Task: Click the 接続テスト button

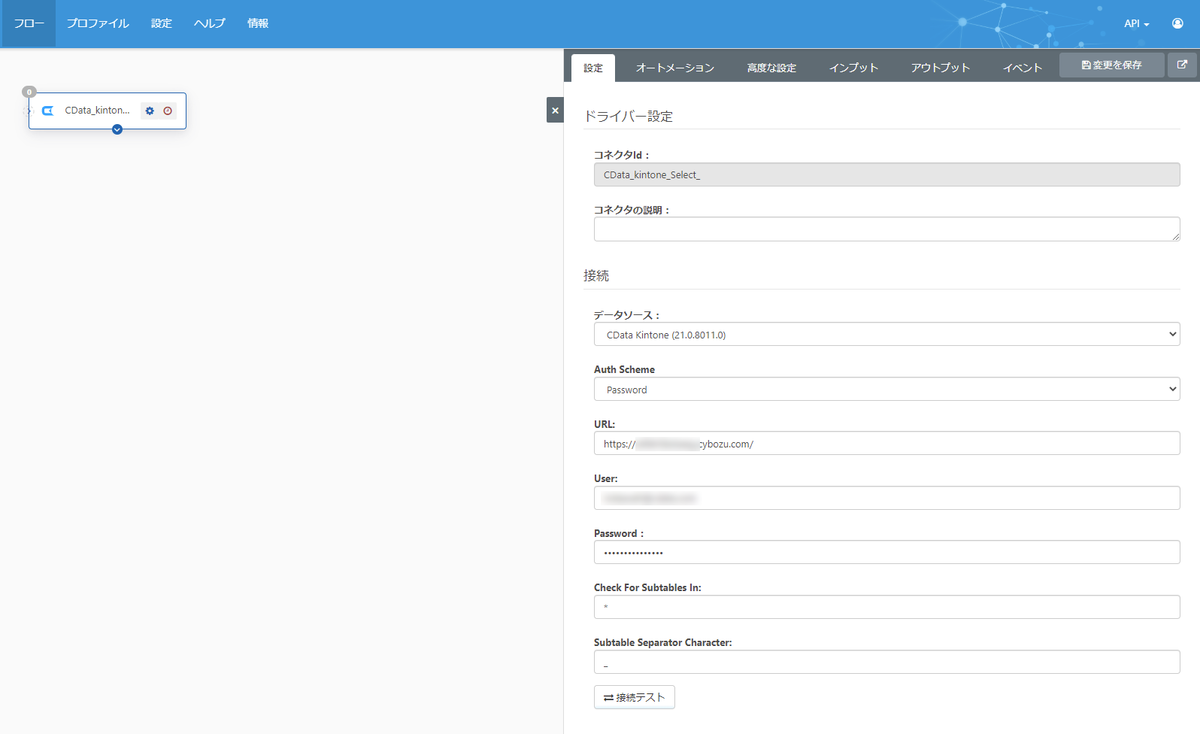Action: (634, 697)
